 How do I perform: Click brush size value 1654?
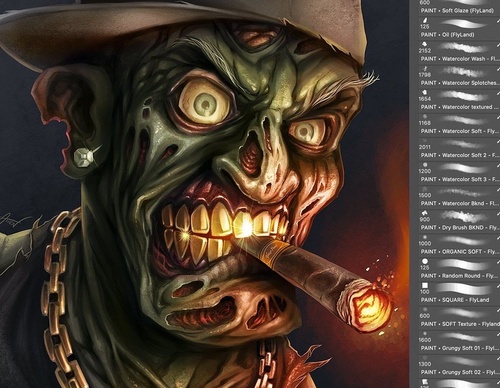(x=425, y=99)
